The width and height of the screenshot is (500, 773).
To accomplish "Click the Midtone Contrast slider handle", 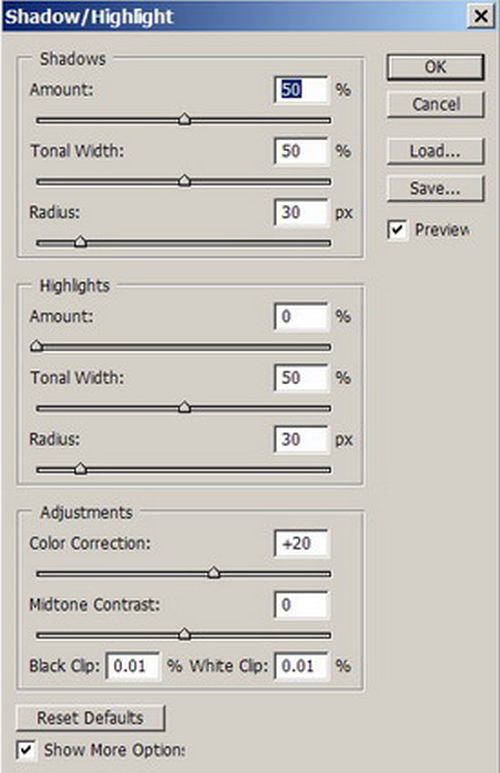I will (x=184, y=634).
